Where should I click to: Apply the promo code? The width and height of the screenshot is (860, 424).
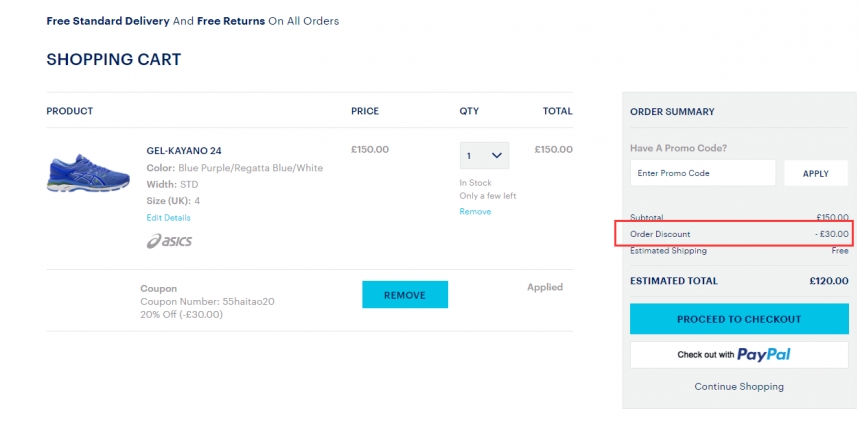pyautogui.click(x=815, y=173)
